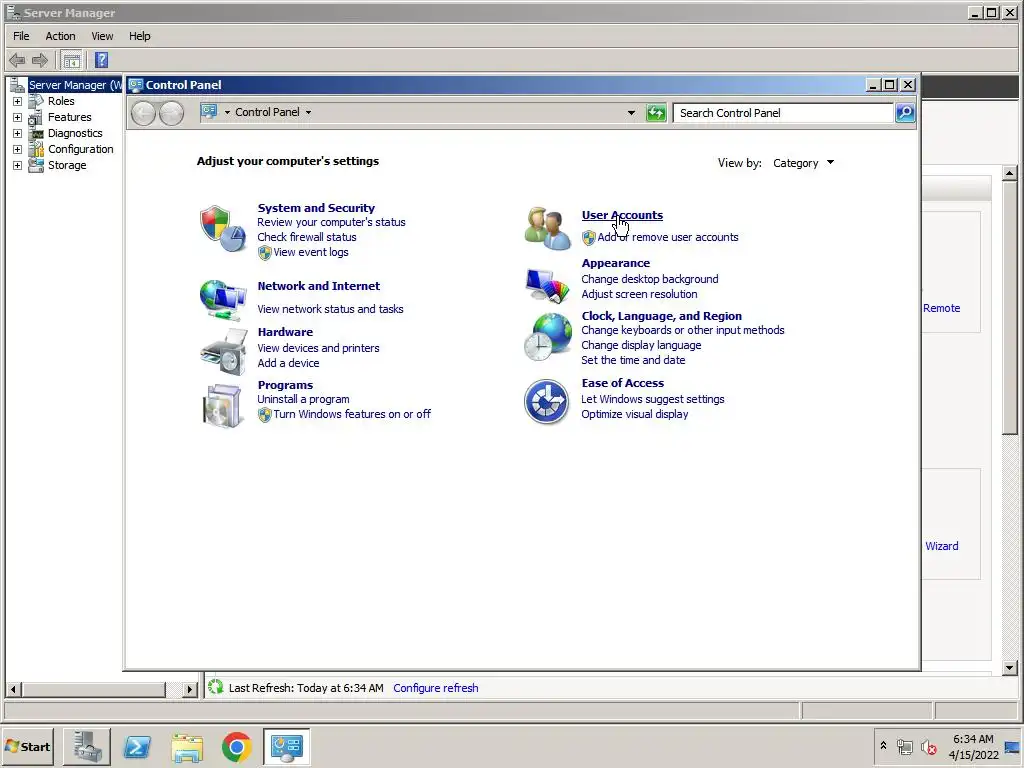1024x768 pixels.
Task: Click Adjust screen resolution link
Action: [639, 294]
